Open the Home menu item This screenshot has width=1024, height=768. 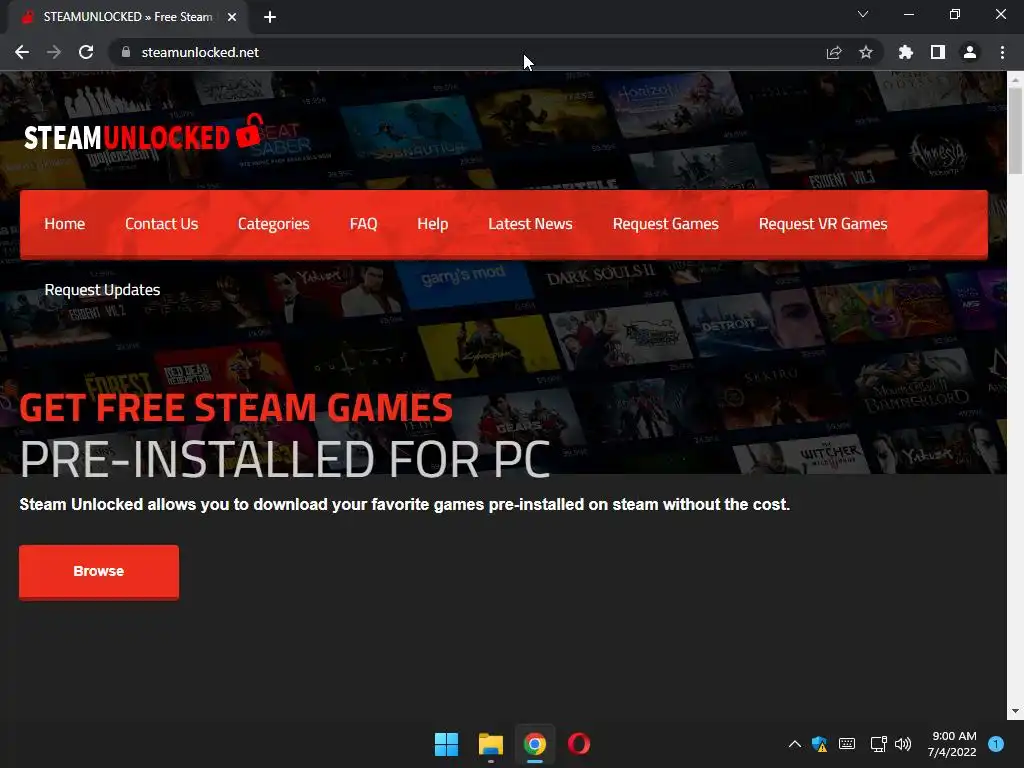click(x=65, y=224)
